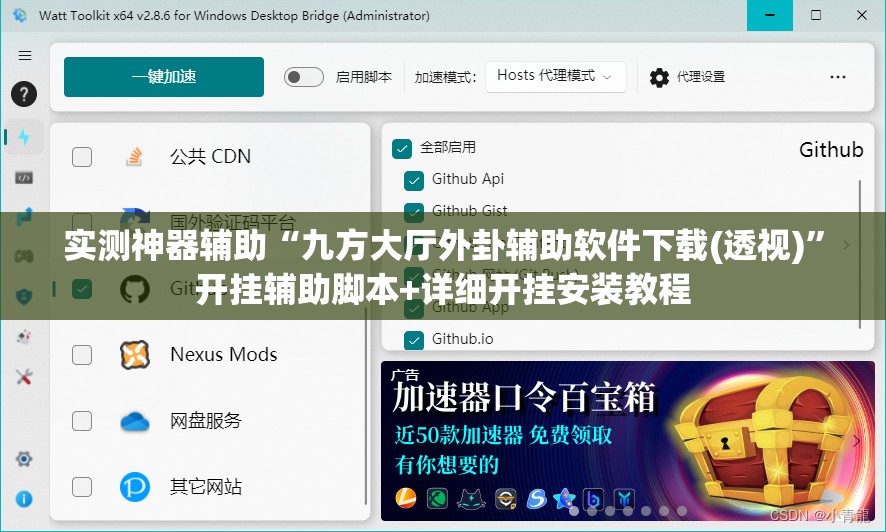This screenshot has height=532, width=886.
Task: Click the Github Api label
Action: point(467,179)
